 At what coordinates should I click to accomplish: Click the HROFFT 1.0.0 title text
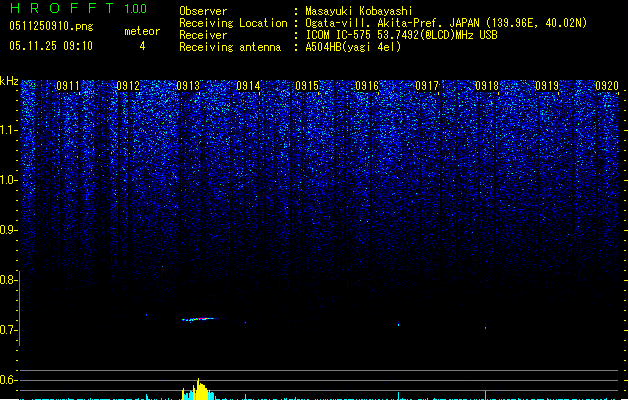[78, 8]
